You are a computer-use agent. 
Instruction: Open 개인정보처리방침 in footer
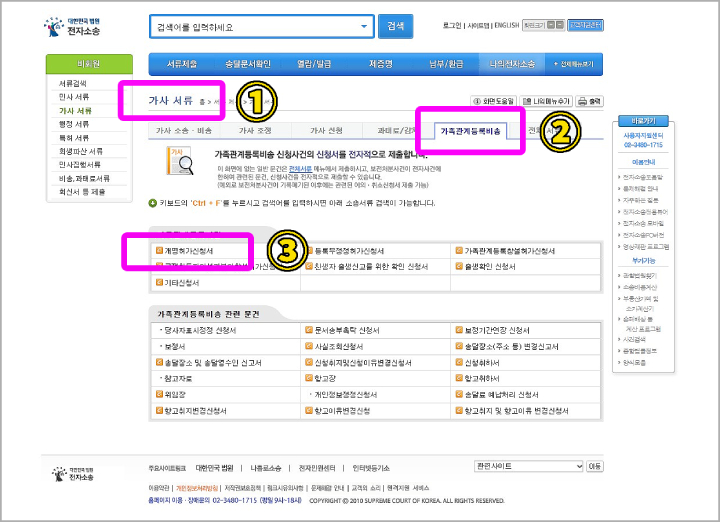tap(197, 488)
